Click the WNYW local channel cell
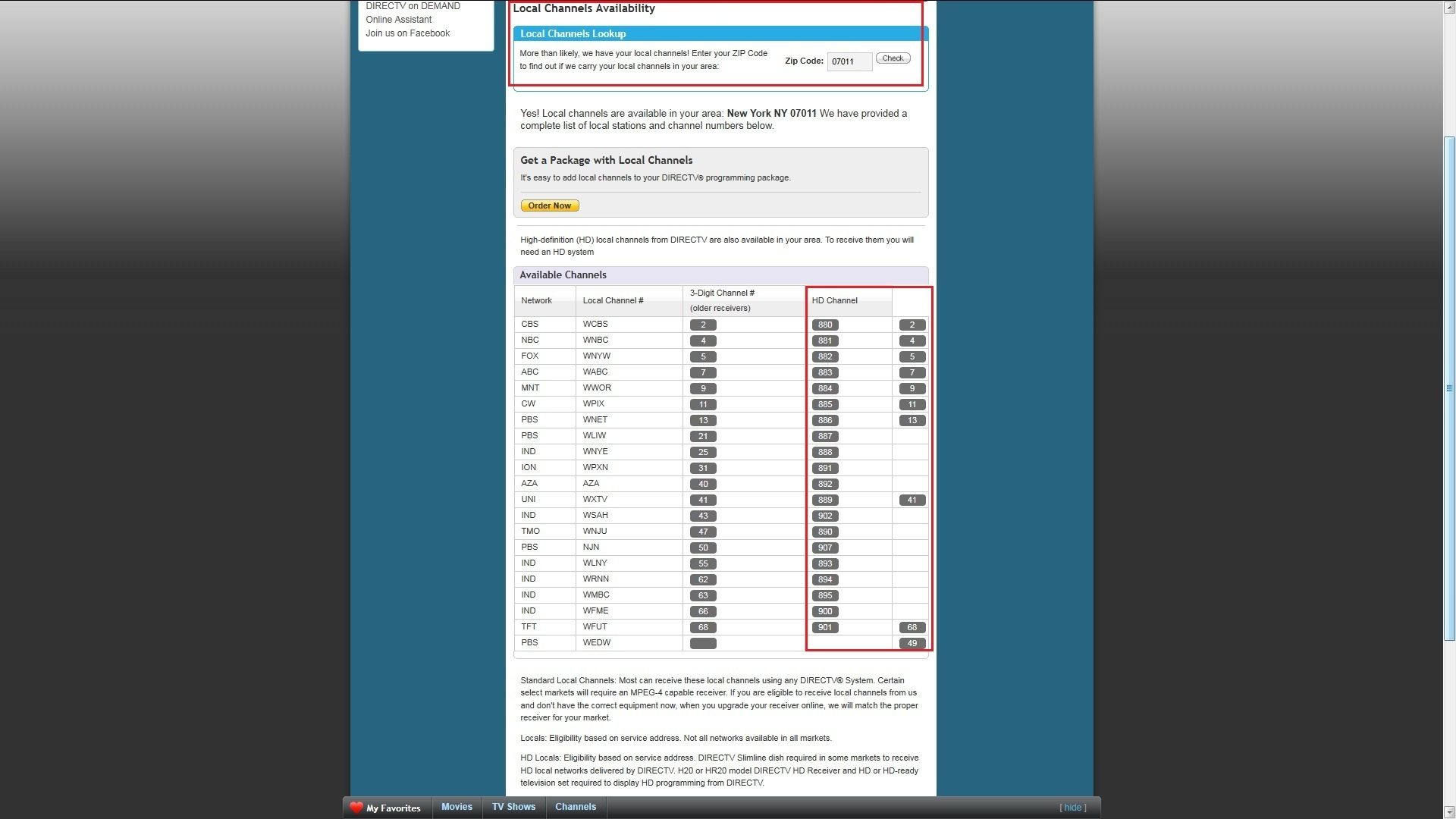Screen dimensions: 1456x819 629,356
